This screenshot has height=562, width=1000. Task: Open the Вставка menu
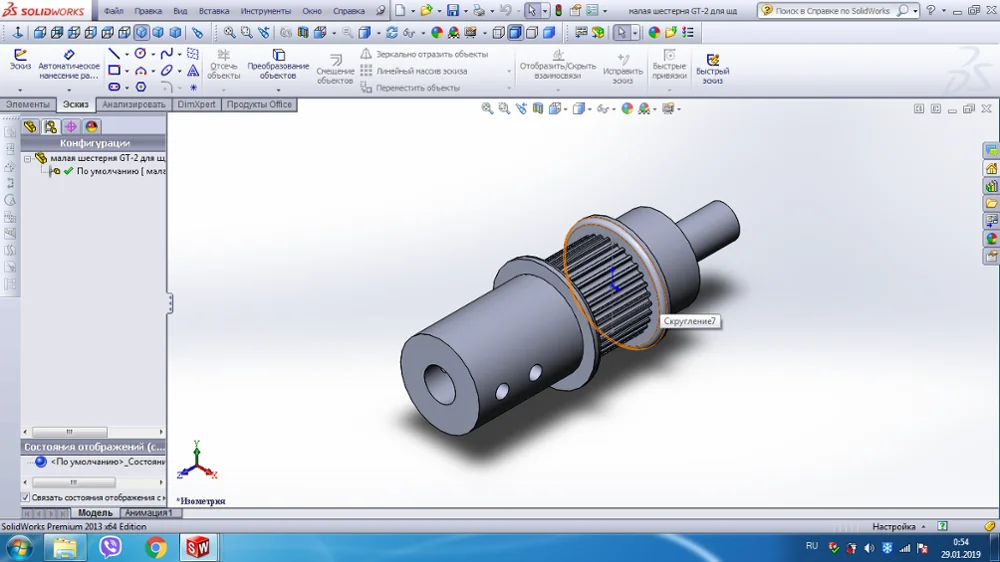tap(214, 11)
